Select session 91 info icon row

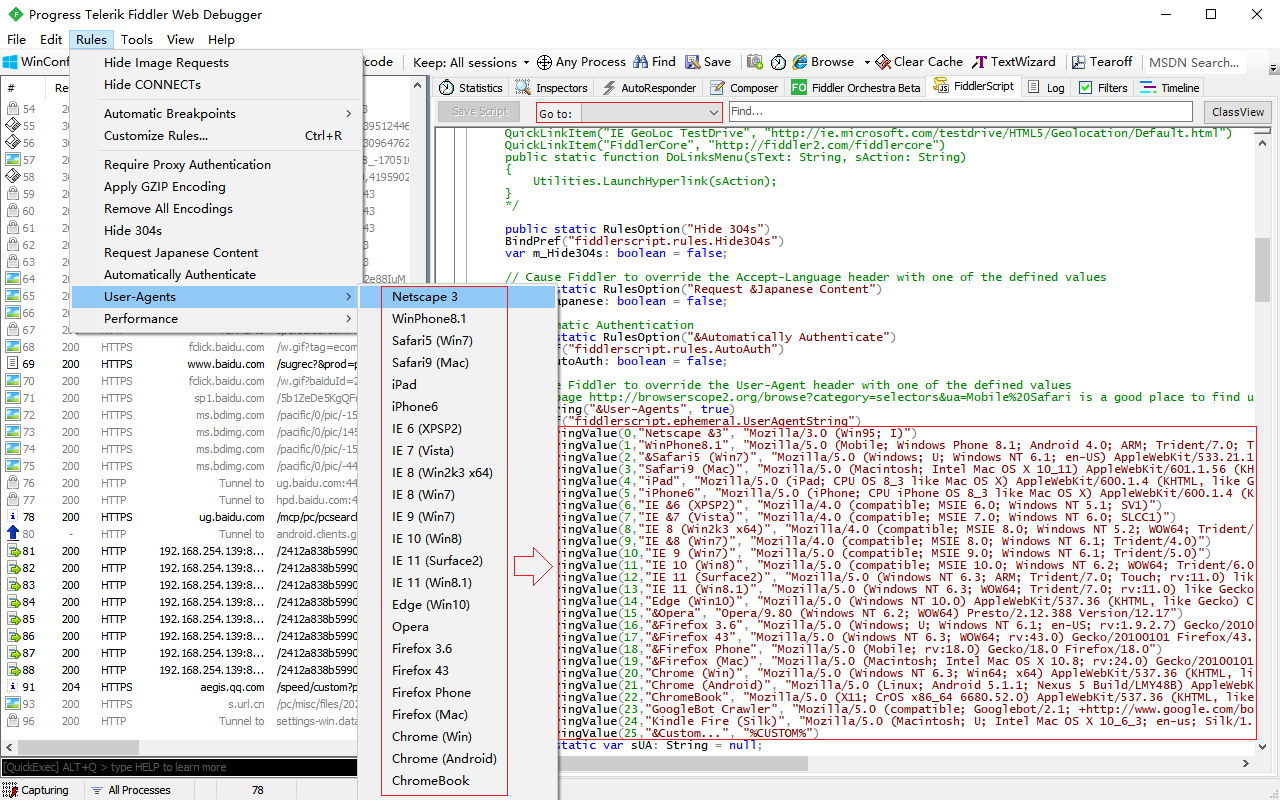14,687
